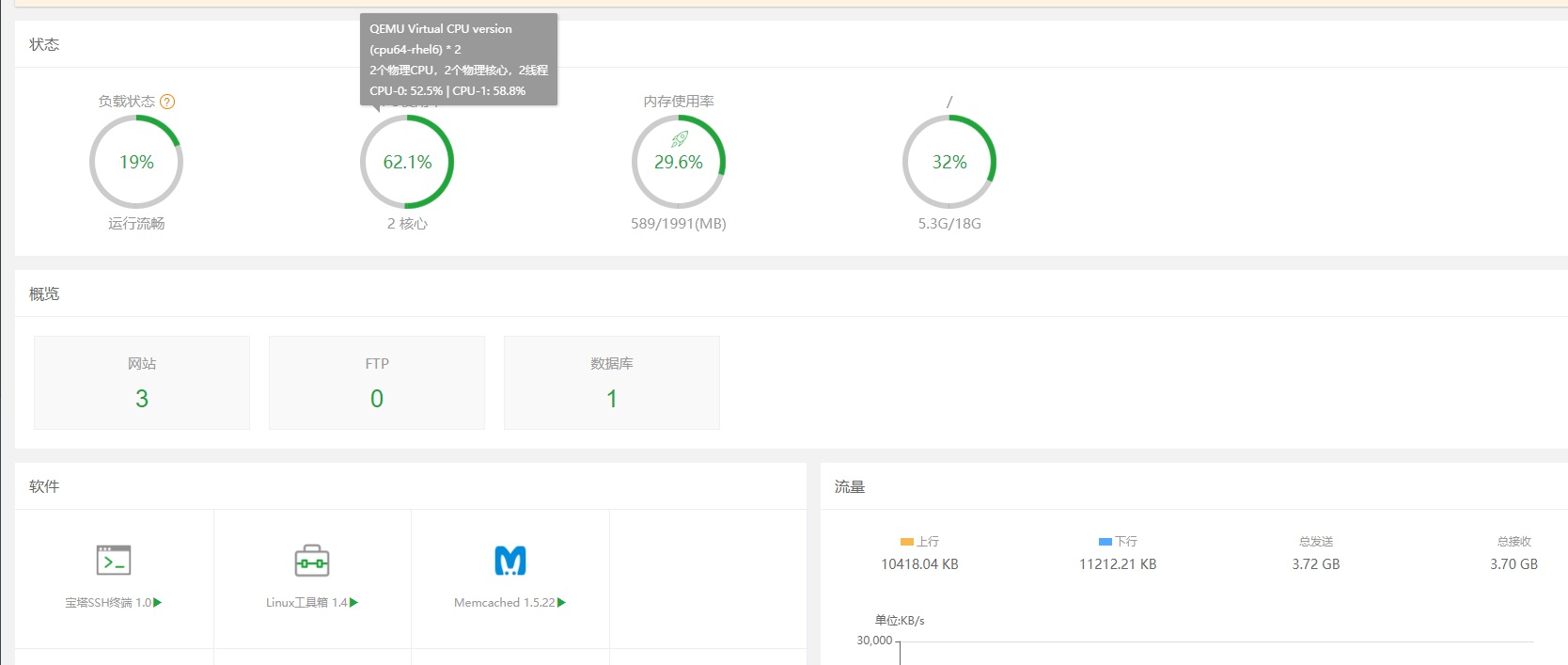Open the 宝塔SSH终端 terminal icon
Viewport: 1568px width, 665px height.
pyautogui.click(x=114, y=561)
